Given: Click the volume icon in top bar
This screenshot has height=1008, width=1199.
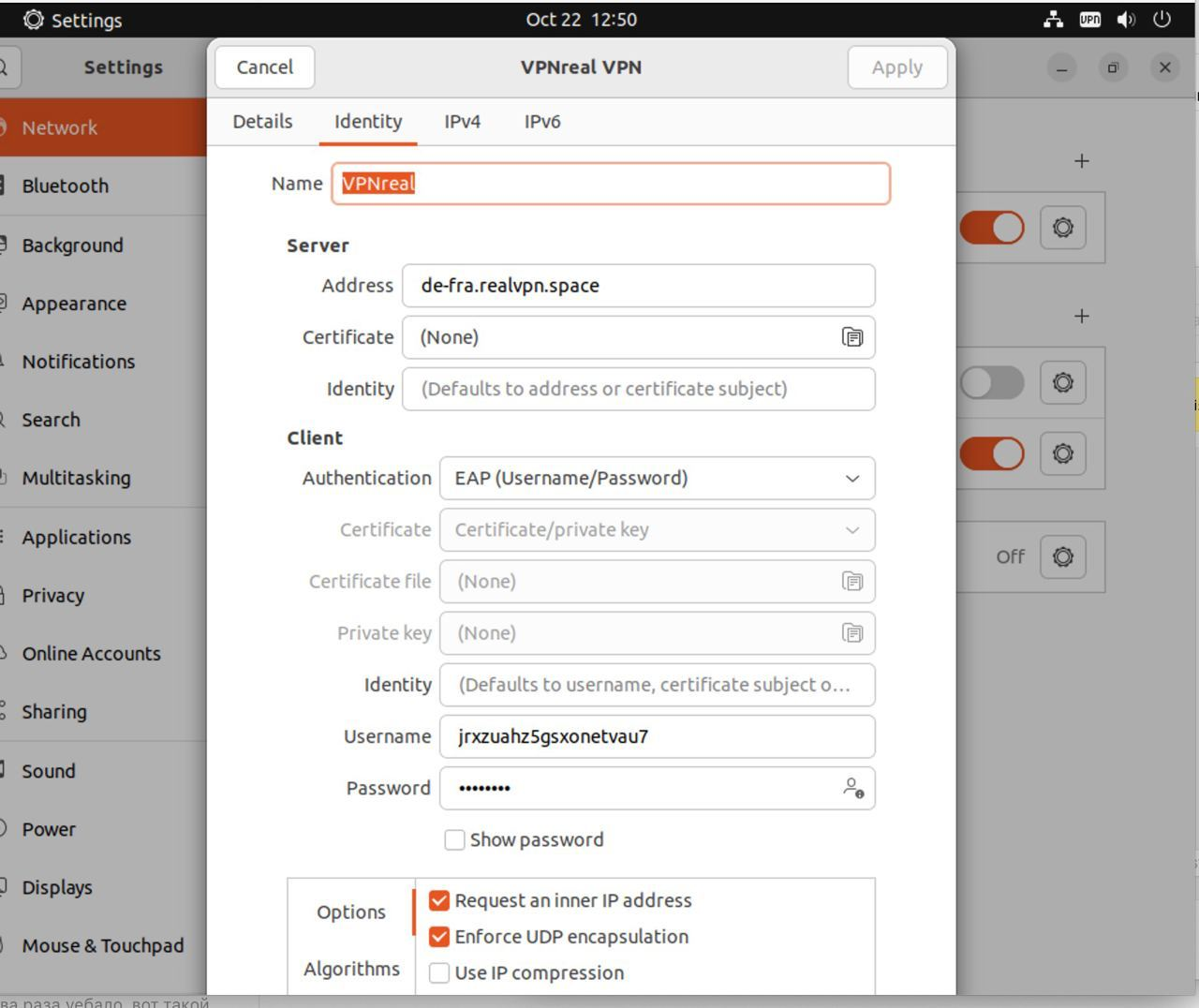Looking at the screenshot, I should click(x=1126, y=20).
